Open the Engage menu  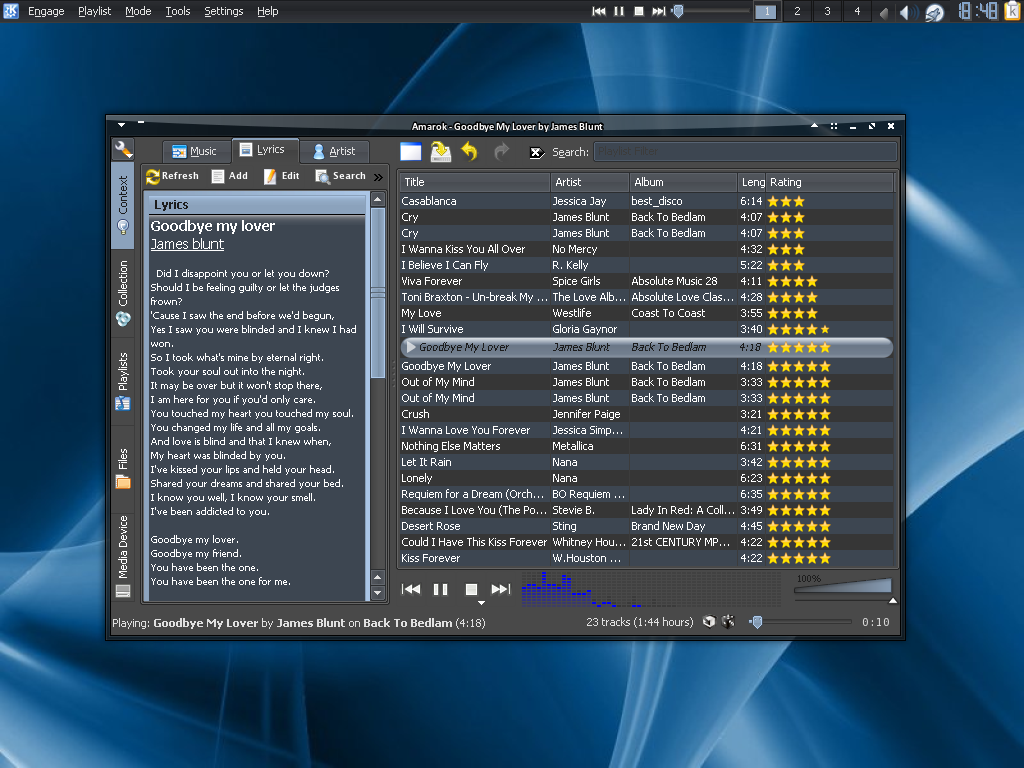tap(46, 11)
